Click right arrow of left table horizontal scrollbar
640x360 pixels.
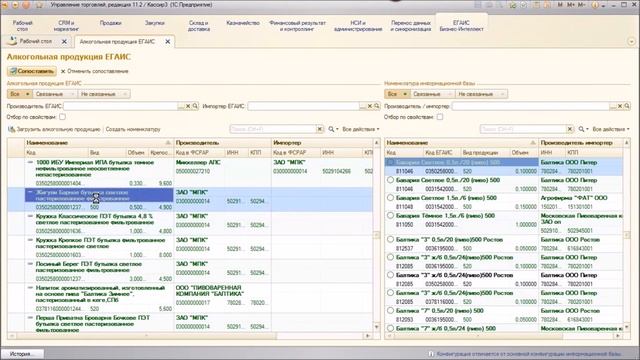[367, 336]
